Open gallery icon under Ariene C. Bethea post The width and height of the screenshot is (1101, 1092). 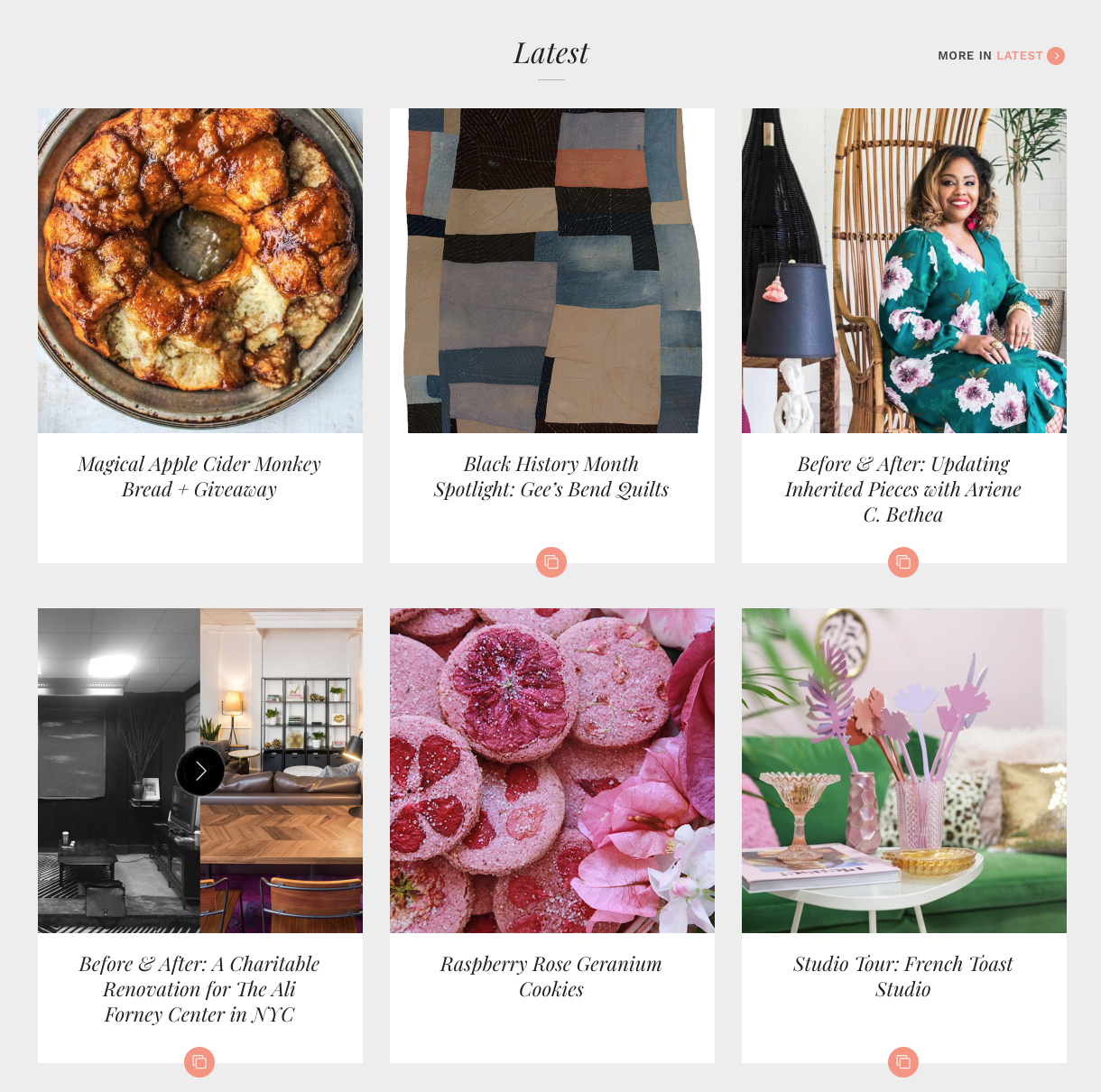click(x=903, y=562)
